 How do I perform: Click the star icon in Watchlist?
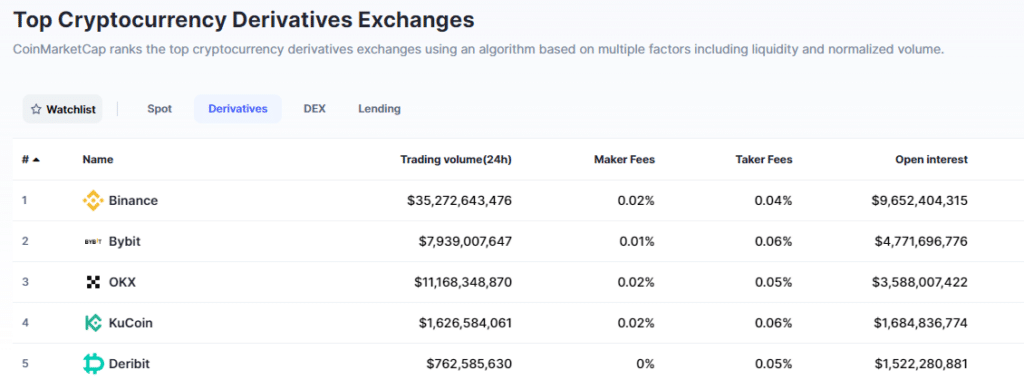coord(36,109)
